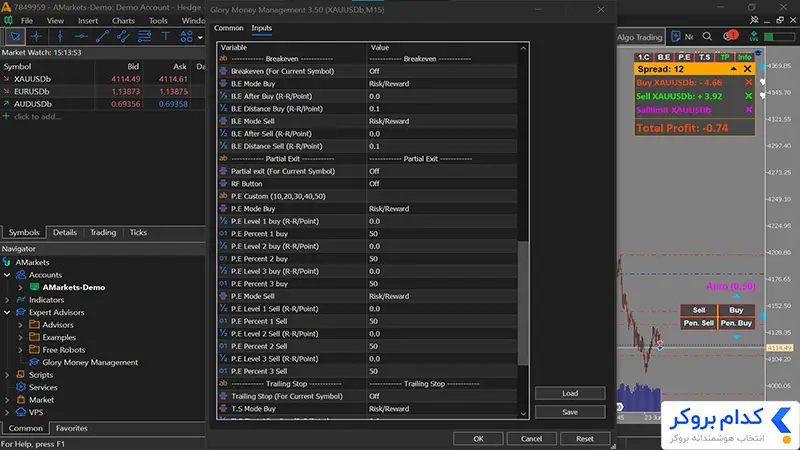Screen dimensions: 800x450
Task: Select the text label tool
Action: (165, 37)
